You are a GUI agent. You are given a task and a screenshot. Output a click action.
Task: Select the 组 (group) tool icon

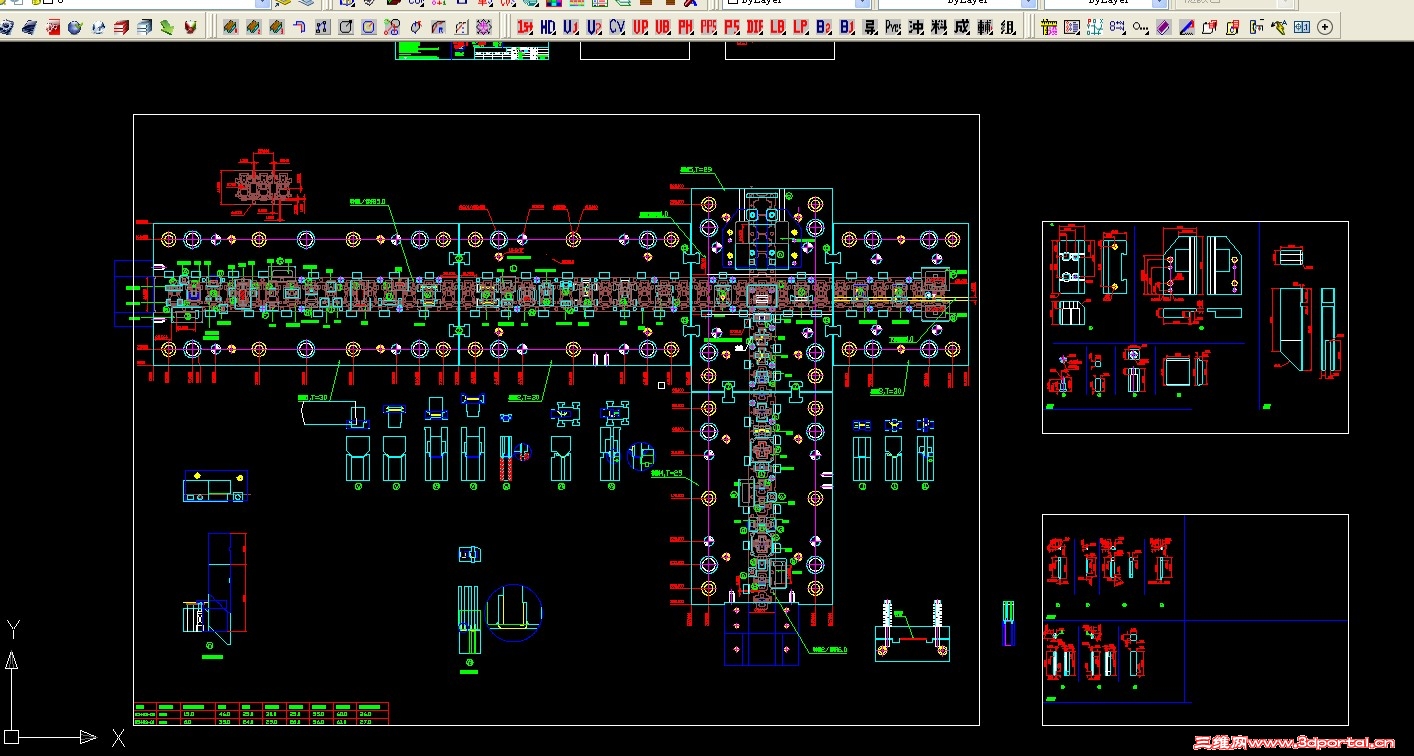click(x=1010, y=27)
